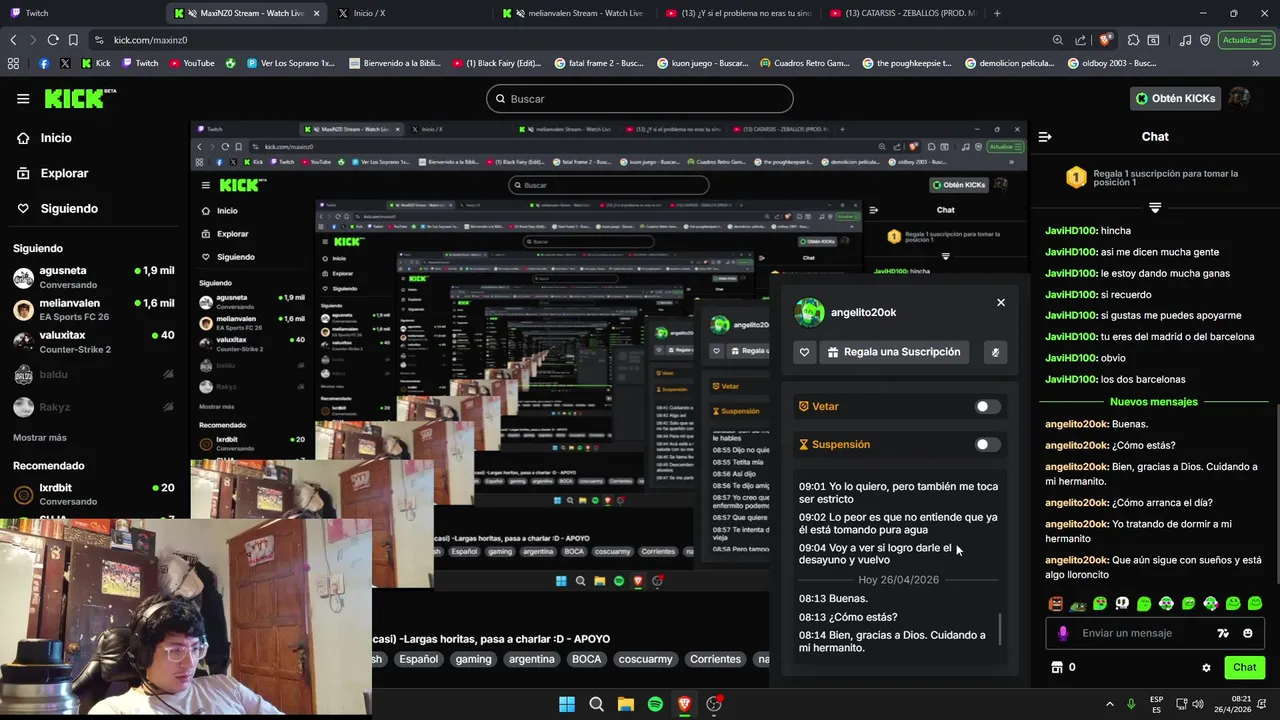The image size is (1280, 720).
Task: Switch to the CATARSIS - ZEBALLOS tab
Action: pyautogui.click(x=903, y=13)
